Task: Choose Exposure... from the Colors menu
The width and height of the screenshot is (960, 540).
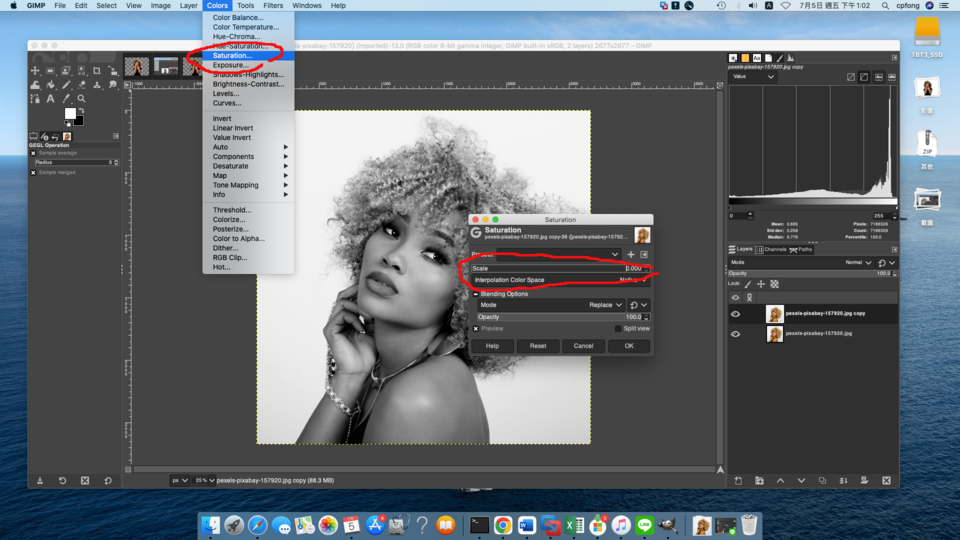Action: [230, 65]
